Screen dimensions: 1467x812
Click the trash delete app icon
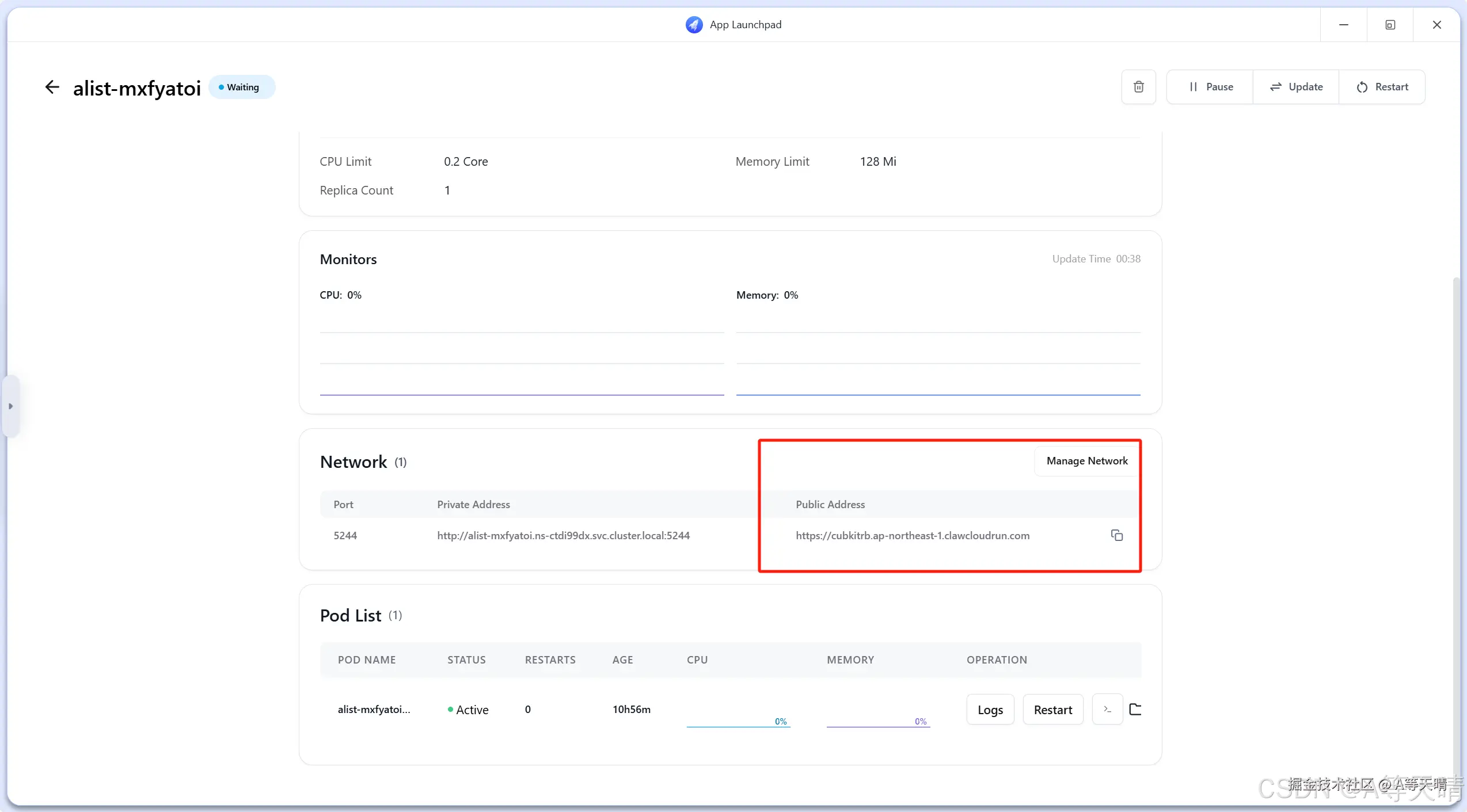click(1138, 87)
